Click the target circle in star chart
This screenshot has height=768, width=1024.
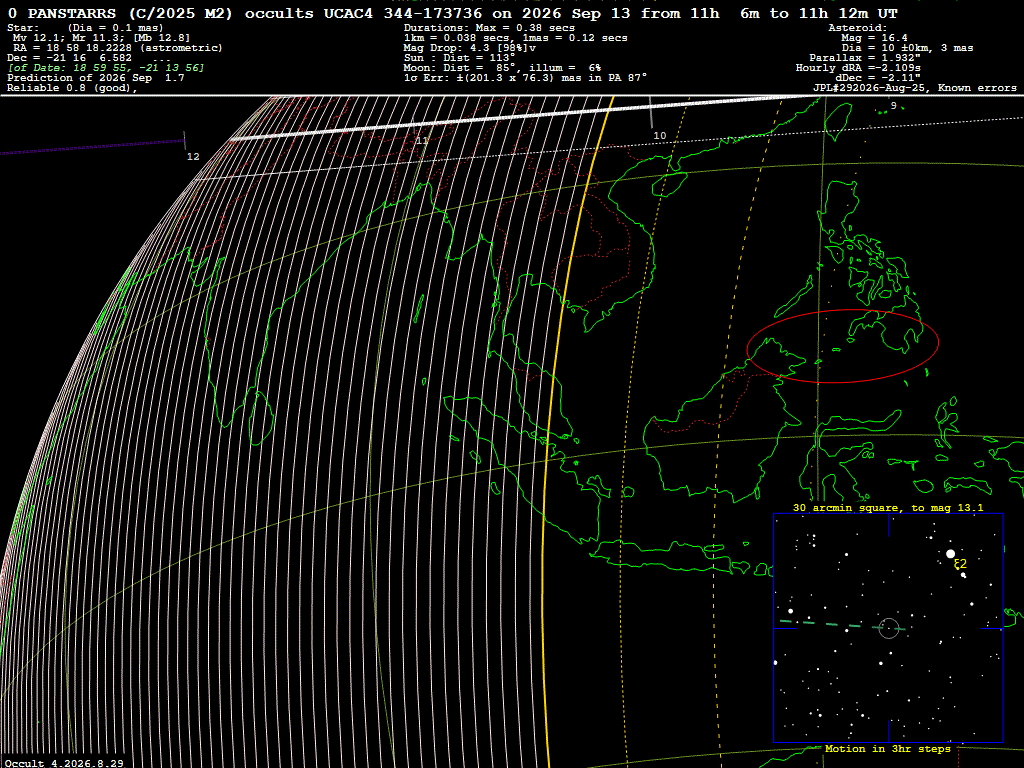[x=889, y=628]
